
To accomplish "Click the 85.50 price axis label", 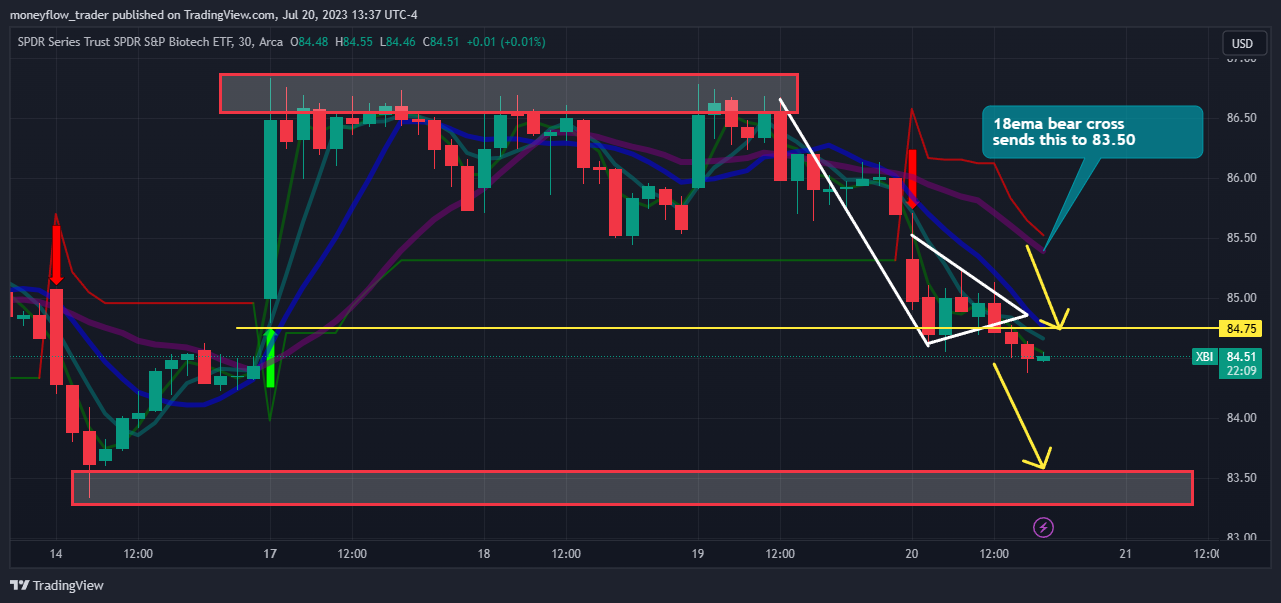I will point(1241,238).
